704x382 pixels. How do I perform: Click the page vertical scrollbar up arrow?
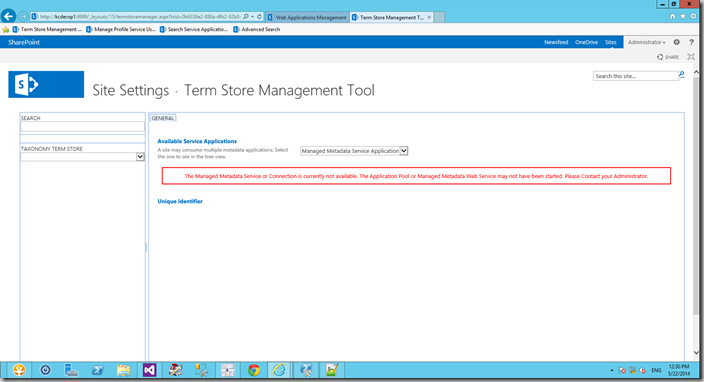pyautogui.click(x=696, y=72)
